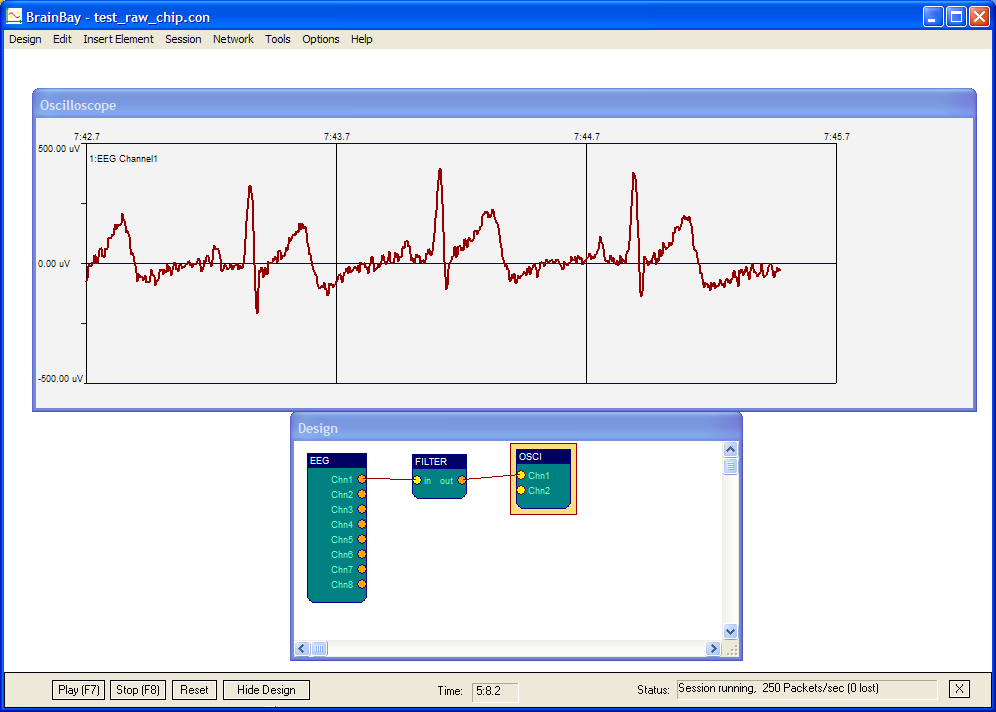
Task: Click the 'out' output pin on FILTER element
Action: click(x=461, y=480)
